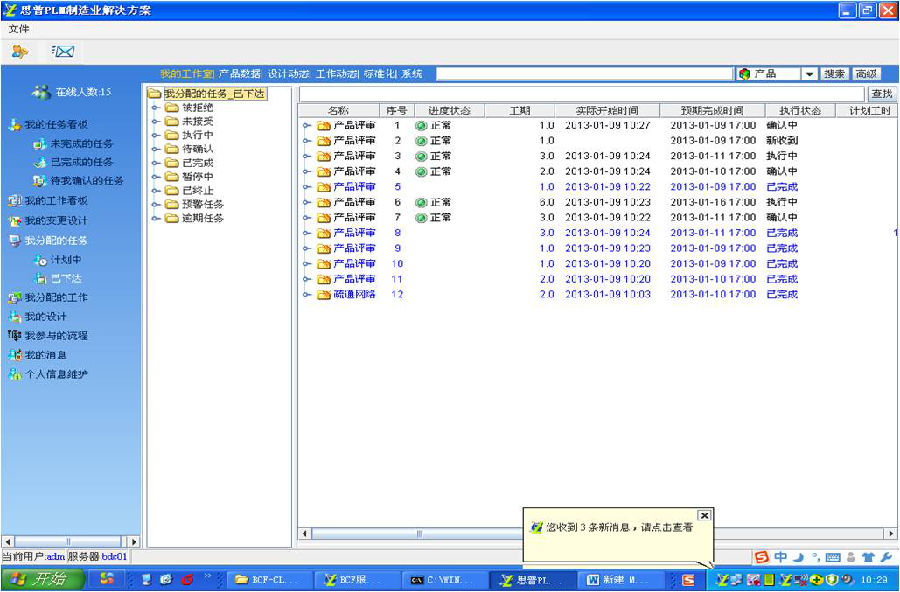Screen dimensions: 900x592
Task: Expand the 执行中 folder node
Action: point(156,135)
